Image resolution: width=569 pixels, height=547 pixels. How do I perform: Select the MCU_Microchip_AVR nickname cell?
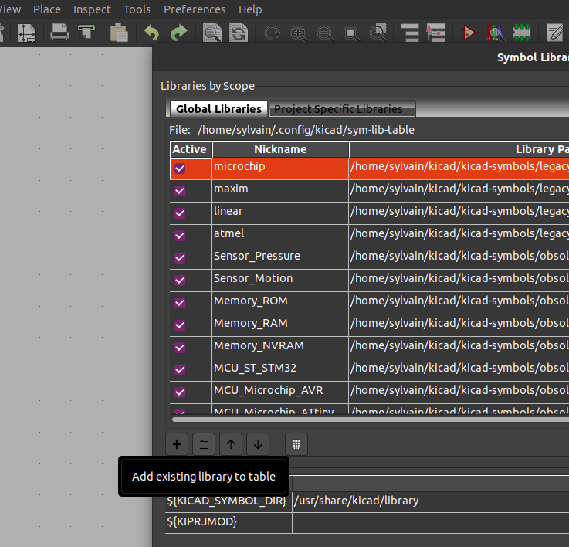pos(280,392)
